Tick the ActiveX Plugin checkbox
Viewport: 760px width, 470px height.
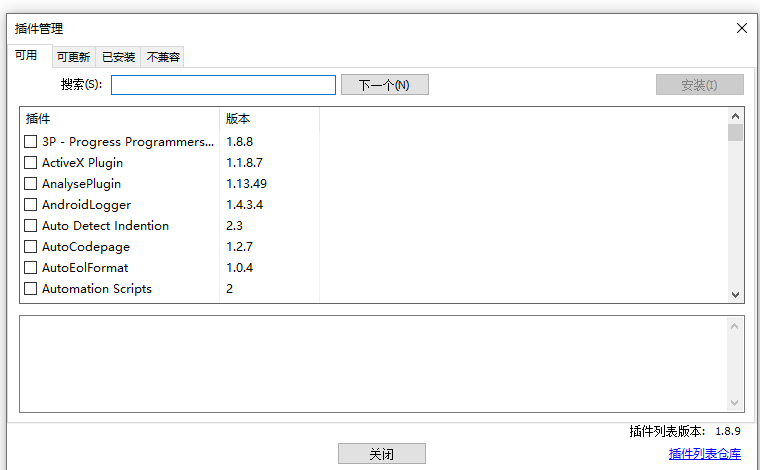[31, 162]
